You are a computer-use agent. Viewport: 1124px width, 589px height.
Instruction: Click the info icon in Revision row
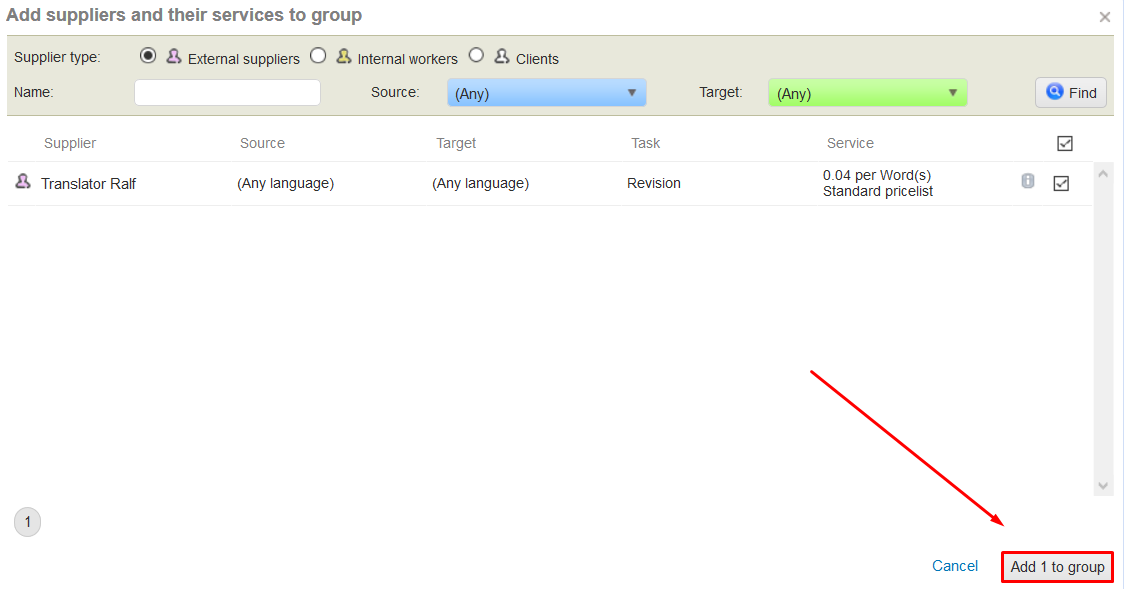click(x=1028, y=181)
